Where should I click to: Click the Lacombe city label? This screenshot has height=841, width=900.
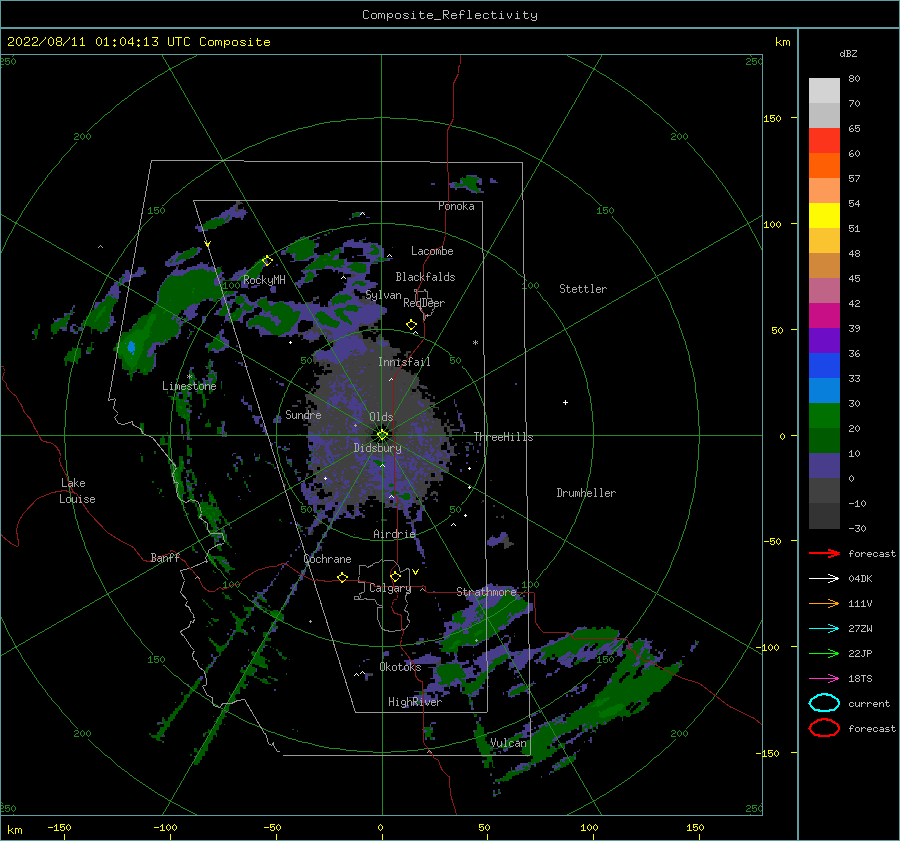coord(432,251)
